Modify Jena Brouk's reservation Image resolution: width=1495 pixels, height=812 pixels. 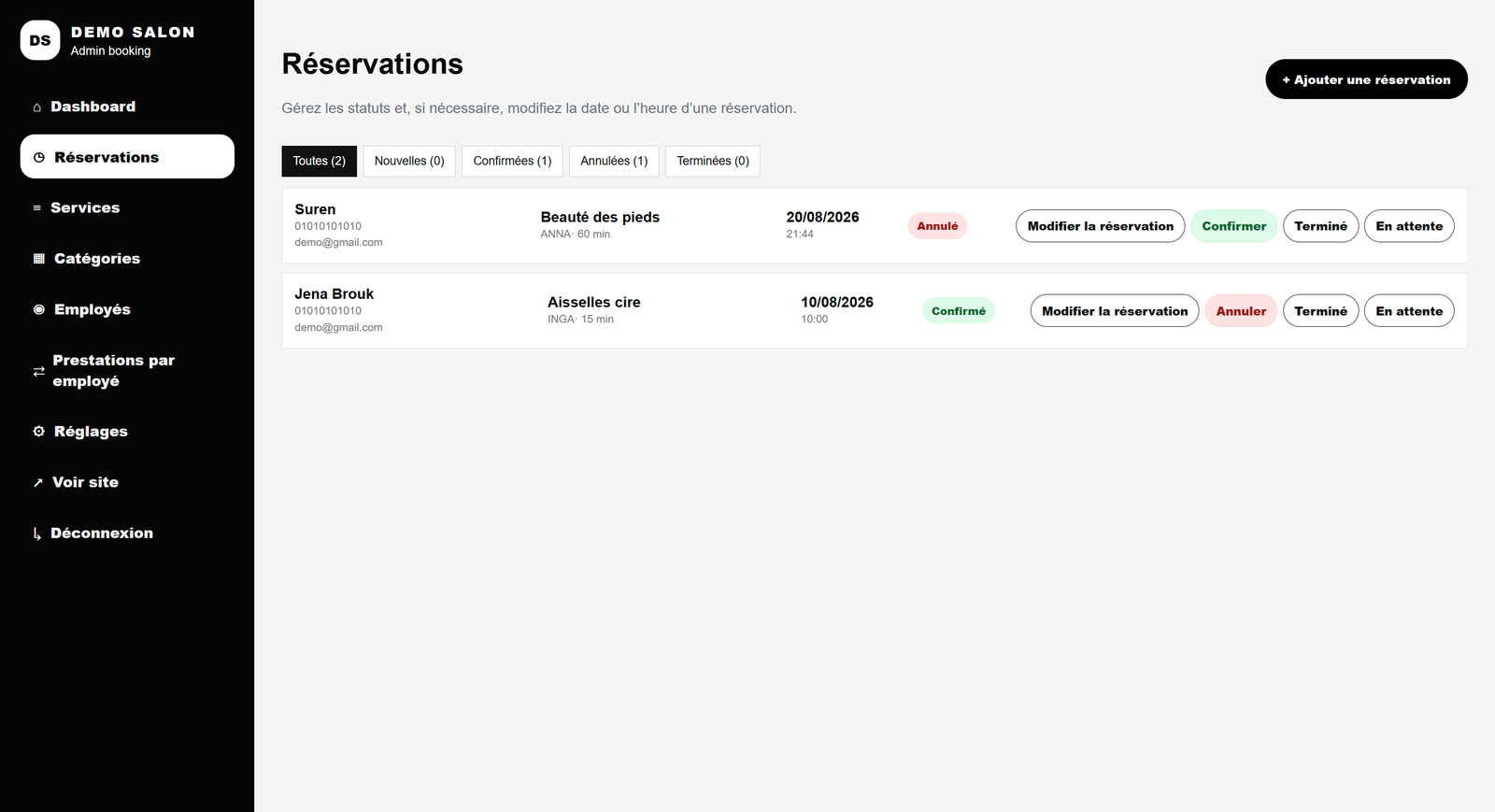pyautogui.click(x=1115, y=311)
